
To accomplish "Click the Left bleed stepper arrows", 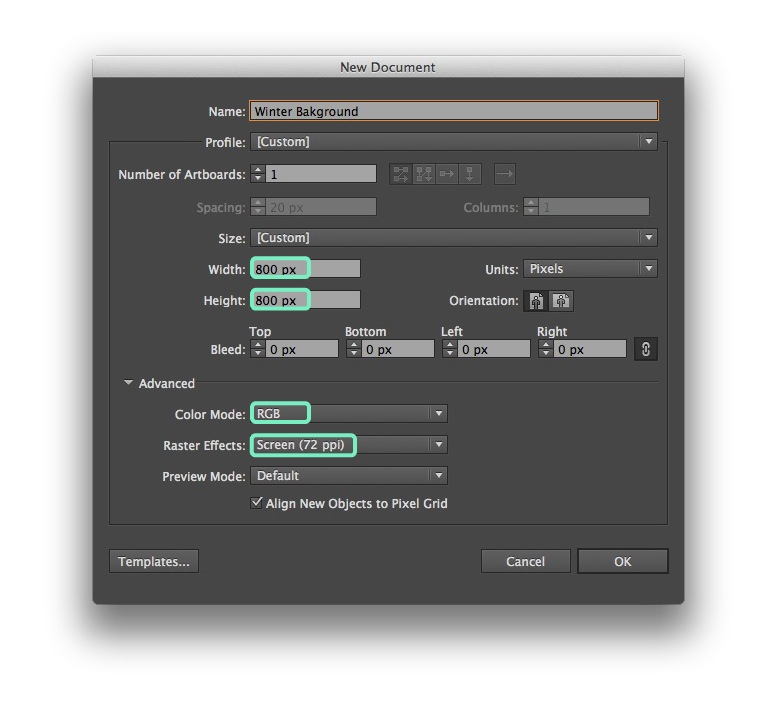I will click(449, 349).
